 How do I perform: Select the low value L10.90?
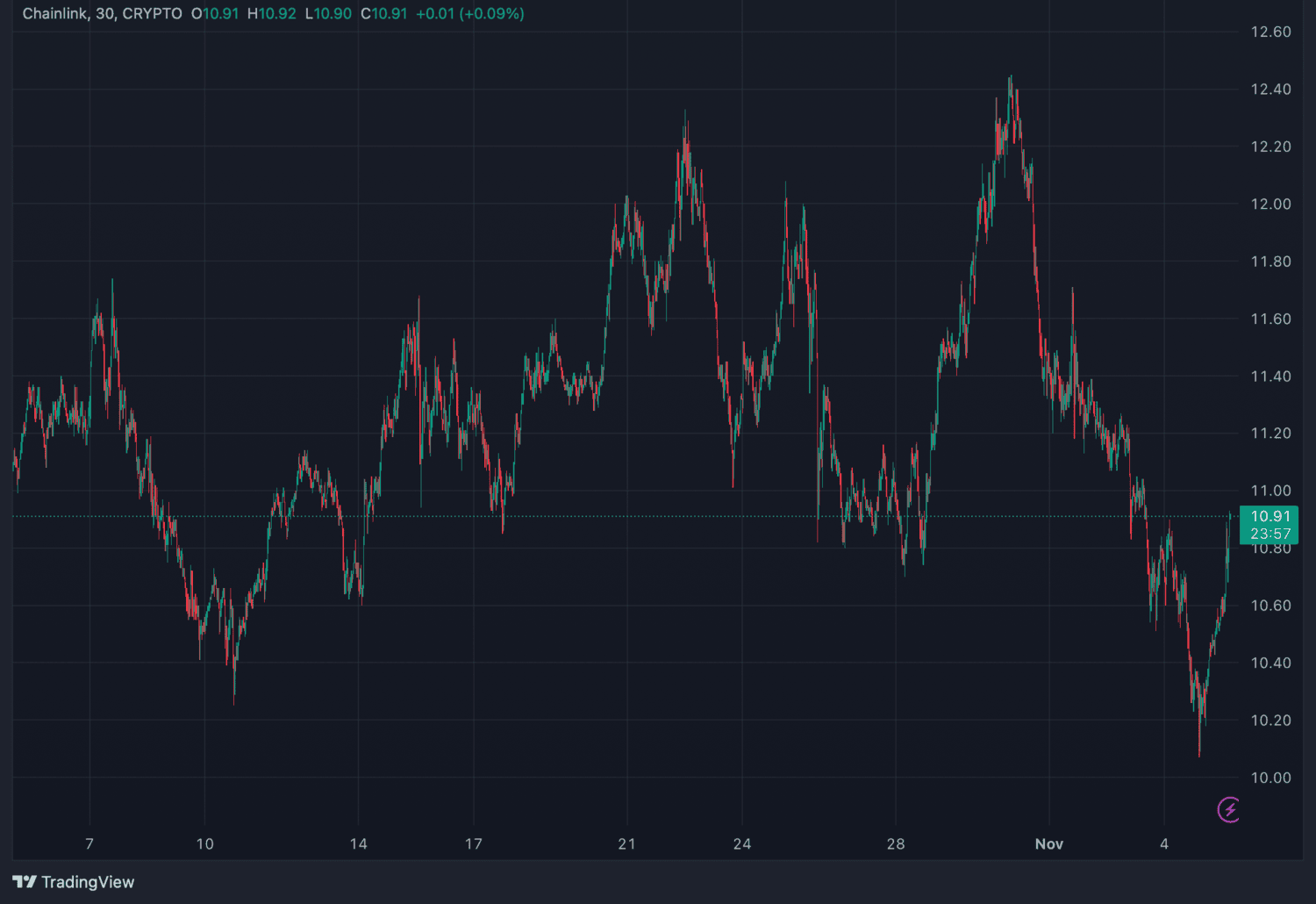[x=328, y=14]
